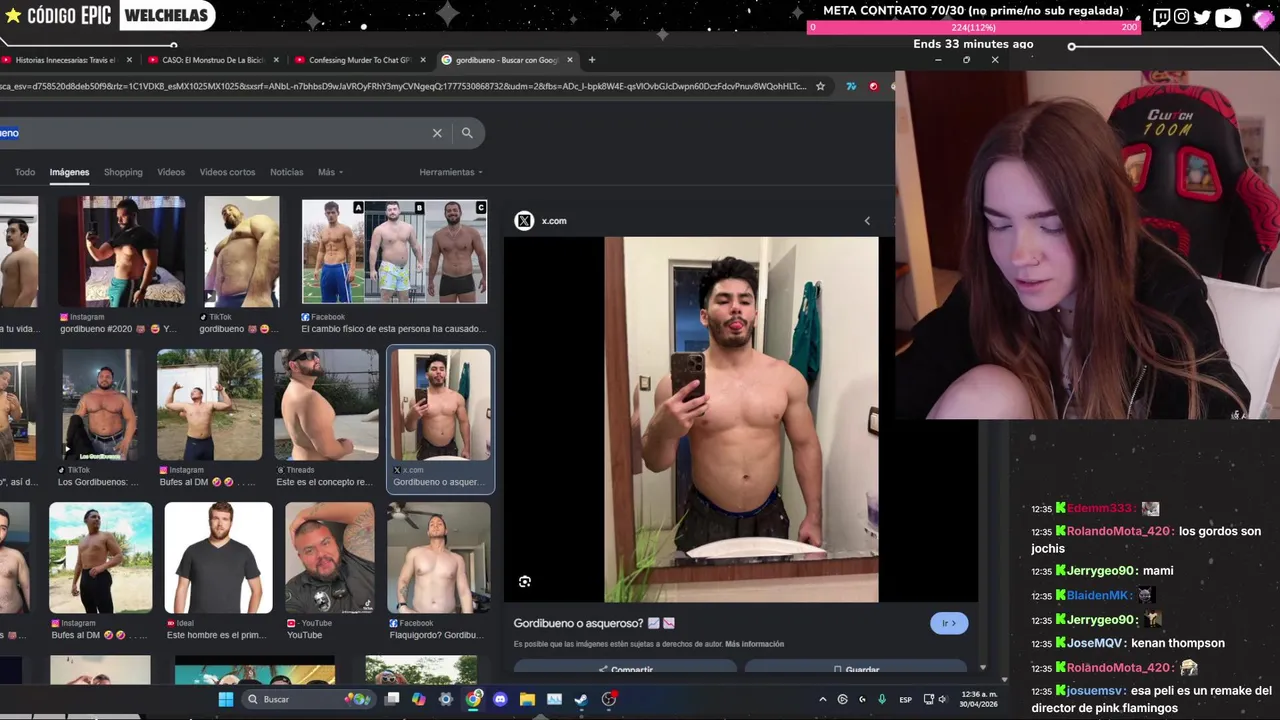This screenshot has height=720, width=1280.
Task: Open 'gordibueno #2020' Instagram thumbnail
Action: (x=121, y=252)
